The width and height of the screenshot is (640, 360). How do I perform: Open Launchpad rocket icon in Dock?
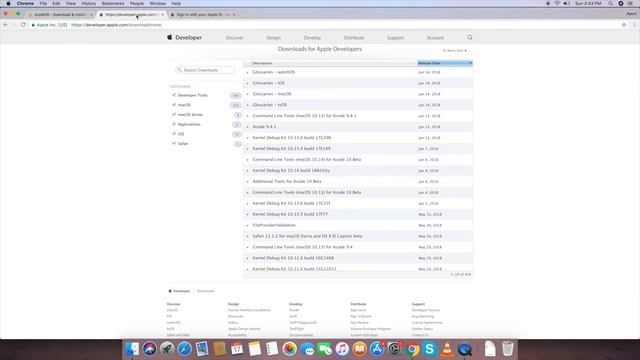coord(167,349)
